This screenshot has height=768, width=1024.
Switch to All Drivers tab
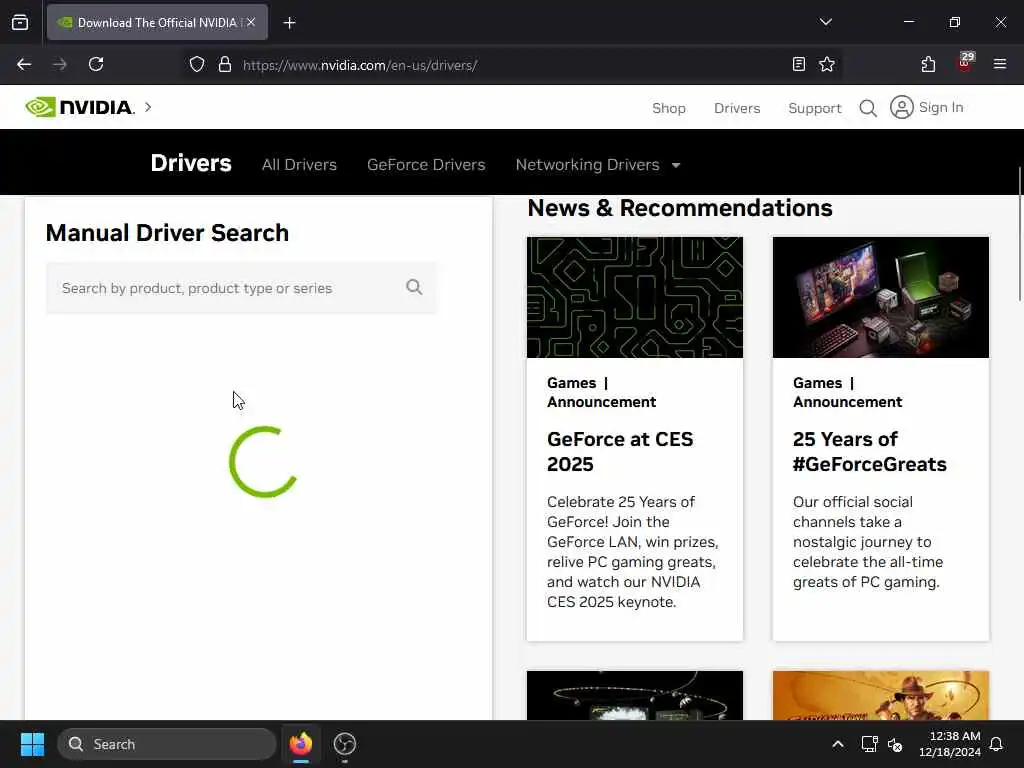[x=299, y=165]
